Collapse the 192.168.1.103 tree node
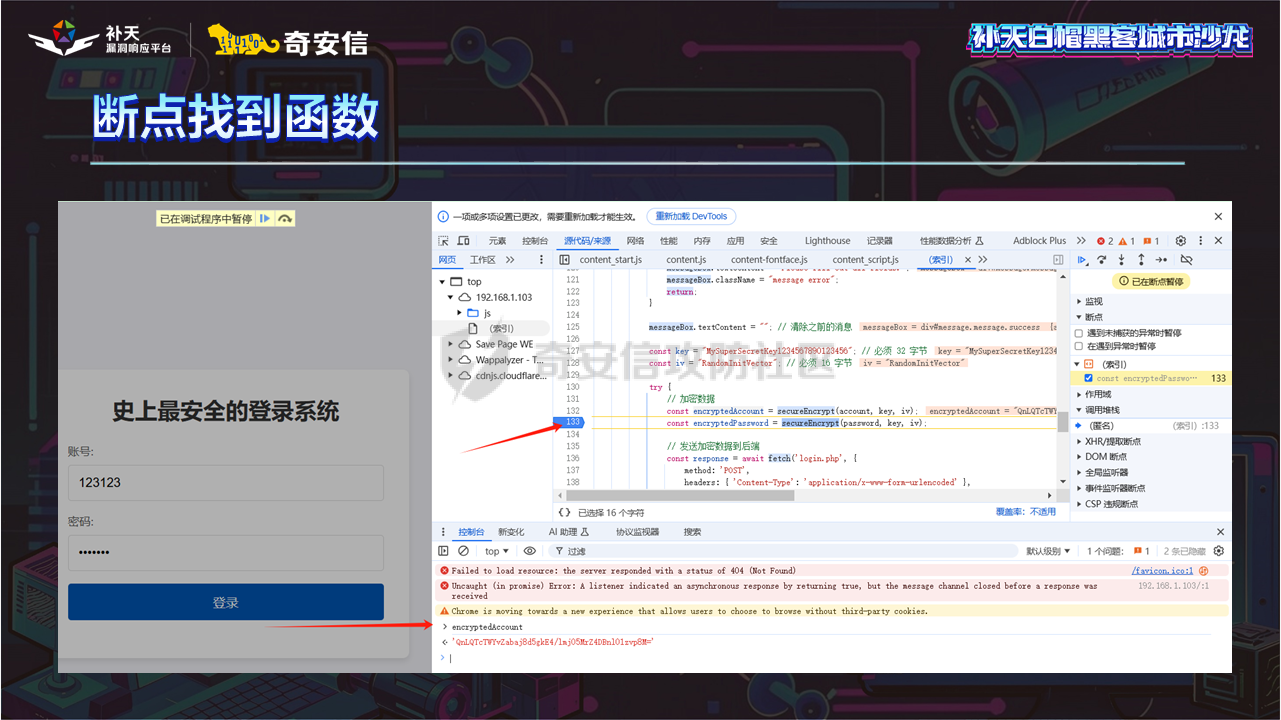1281x720 pixels. pyautogui.click(x=451, y=298)
